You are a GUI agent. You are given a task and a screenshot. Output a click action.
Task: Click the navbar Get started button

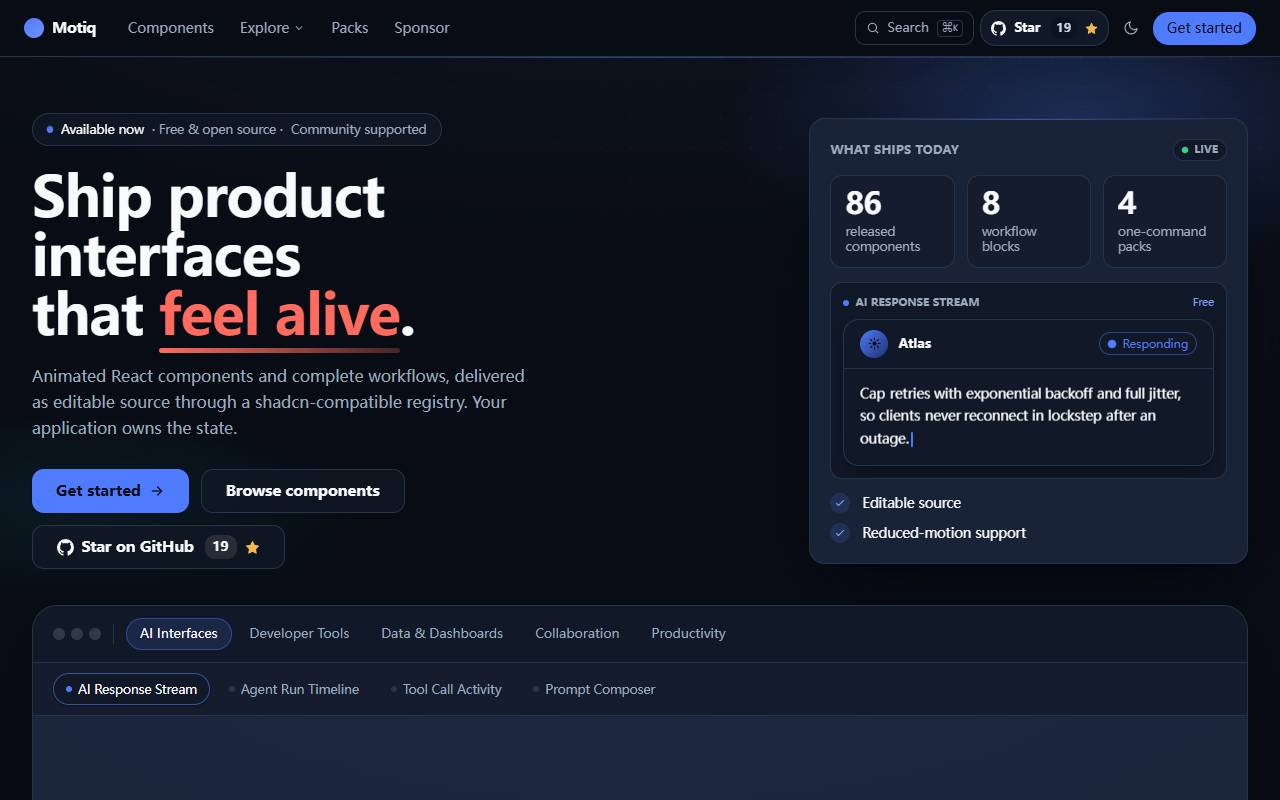click(1204, 28)
